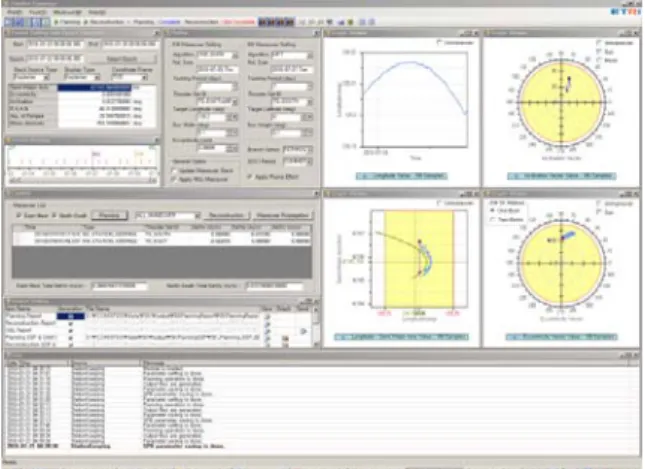Image resolution: width=645 pixels, height=469 pixels.
Task: Open the dropdown beside the Planning button
Action: pyautogui.click(x=167, y=215)
